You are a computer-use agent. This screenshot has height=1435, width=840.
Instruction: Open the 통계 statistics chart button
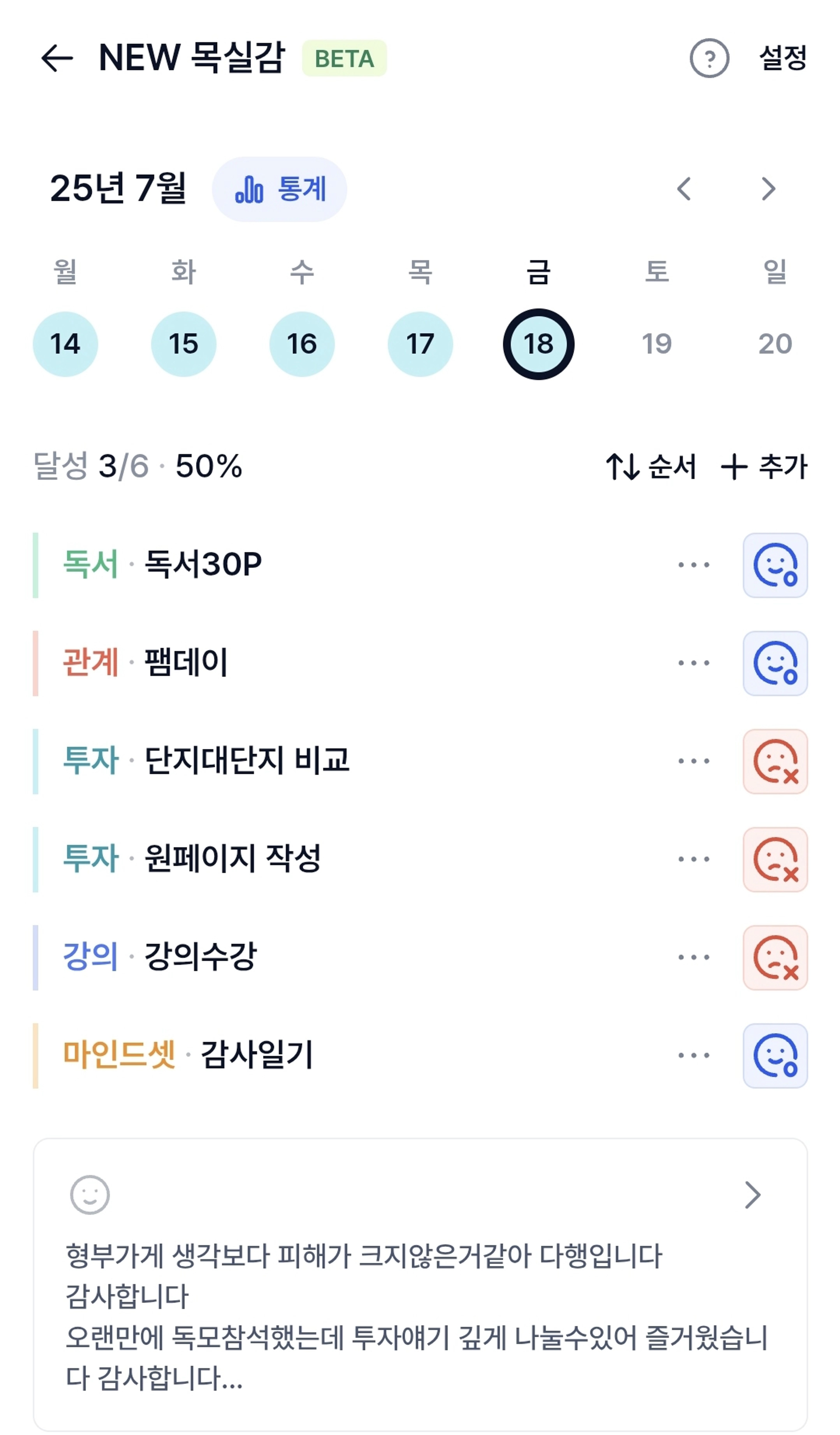[279, 189]
